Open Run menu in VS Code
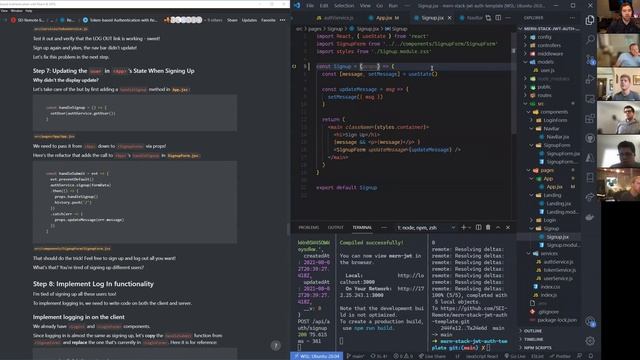Image resolution: width=640 pixels, height=360 pixels. point(393,6)
